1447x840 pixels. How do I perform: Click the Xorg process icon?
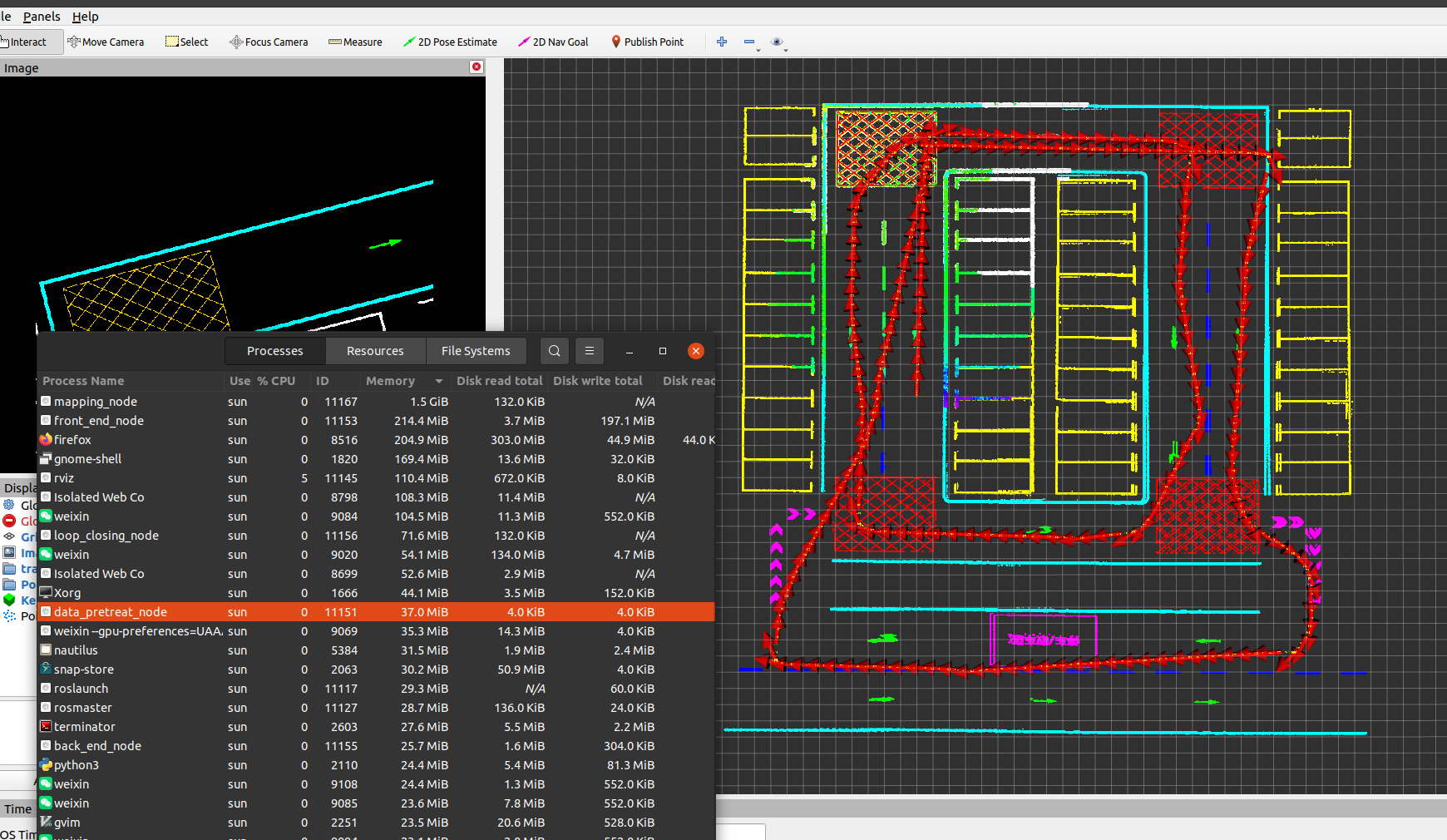(46, 593)
